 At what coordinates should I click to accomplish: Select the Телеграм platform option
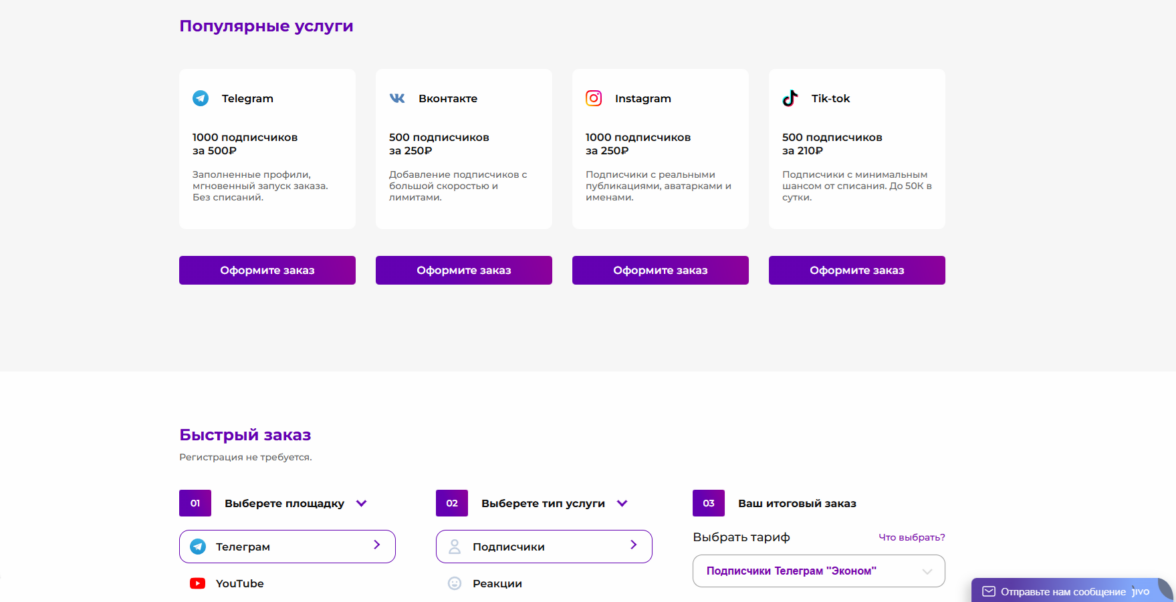(287, 547)
